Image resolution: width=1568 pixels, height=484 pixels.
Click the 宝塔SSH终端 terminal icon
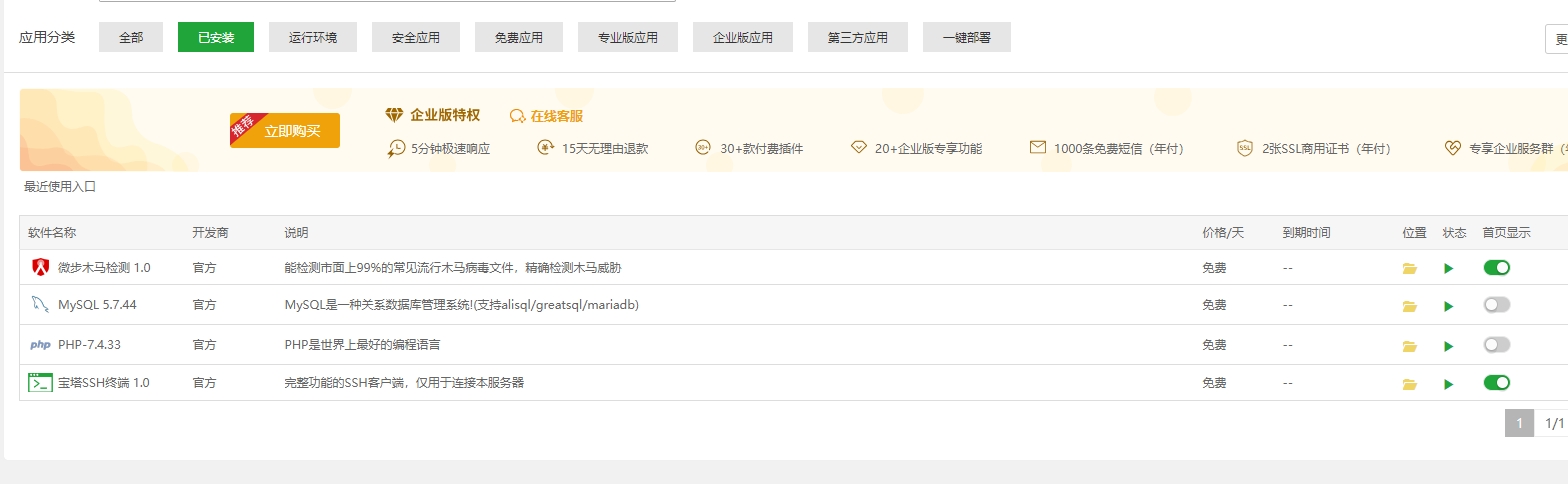40,382
